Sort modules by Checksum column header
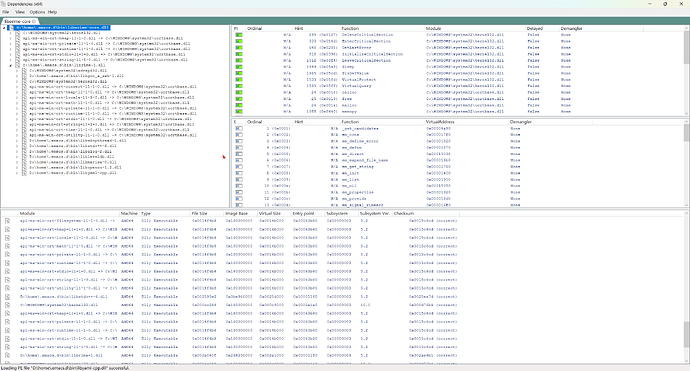Viewport: 690px width, 371px height. [404, 213]
